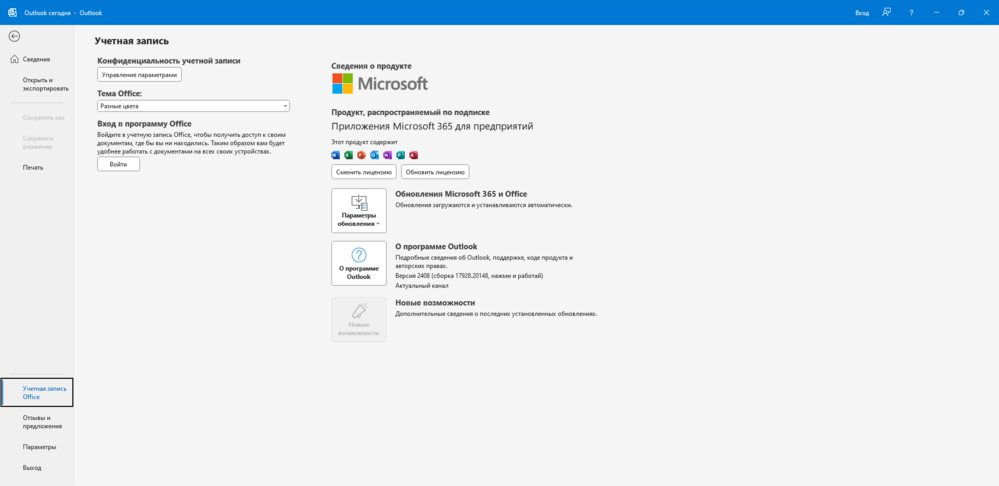Click Обновить лицензию button
Viewport: 999px width, 486px height.
pos(435,172)
